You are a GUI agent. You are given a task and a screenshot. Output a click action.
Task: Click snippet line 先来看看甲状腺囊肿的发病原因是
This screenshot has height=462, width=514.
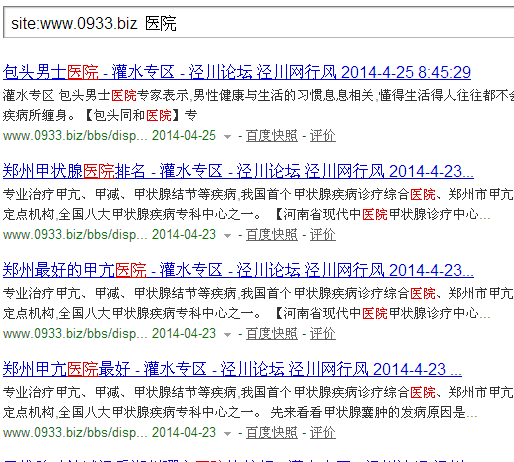374,413
